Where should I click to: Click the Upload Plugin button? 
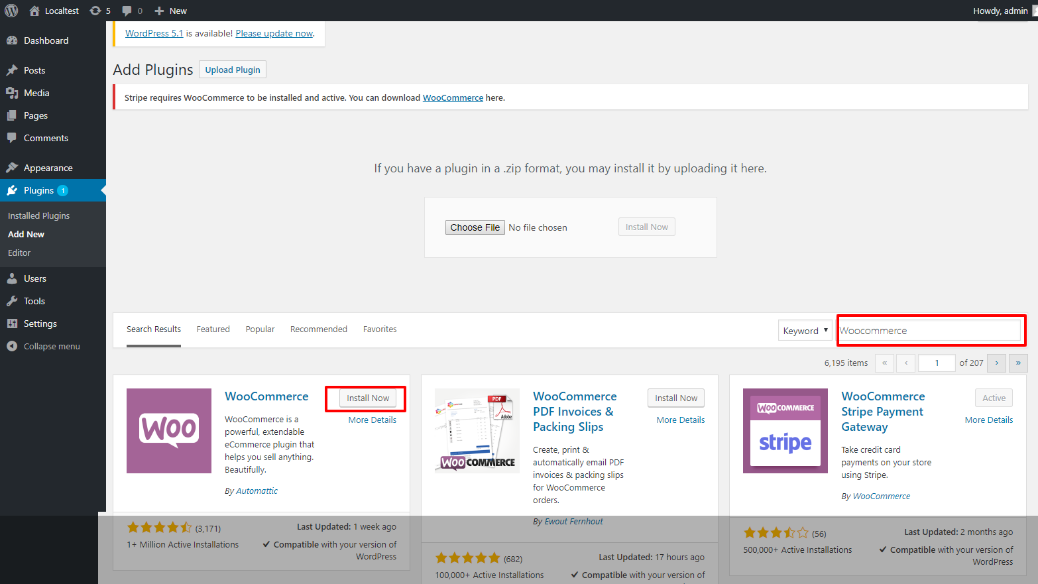pos(232,70)
